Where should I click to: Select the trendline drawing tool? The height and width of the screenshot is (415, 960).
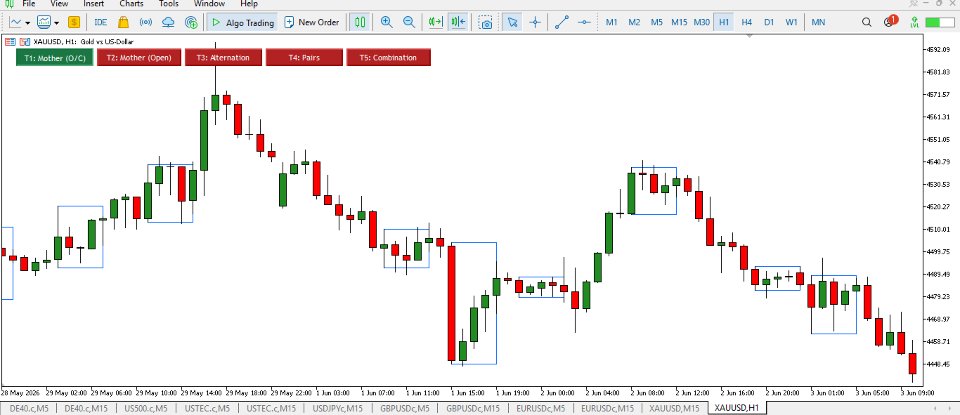561,23
